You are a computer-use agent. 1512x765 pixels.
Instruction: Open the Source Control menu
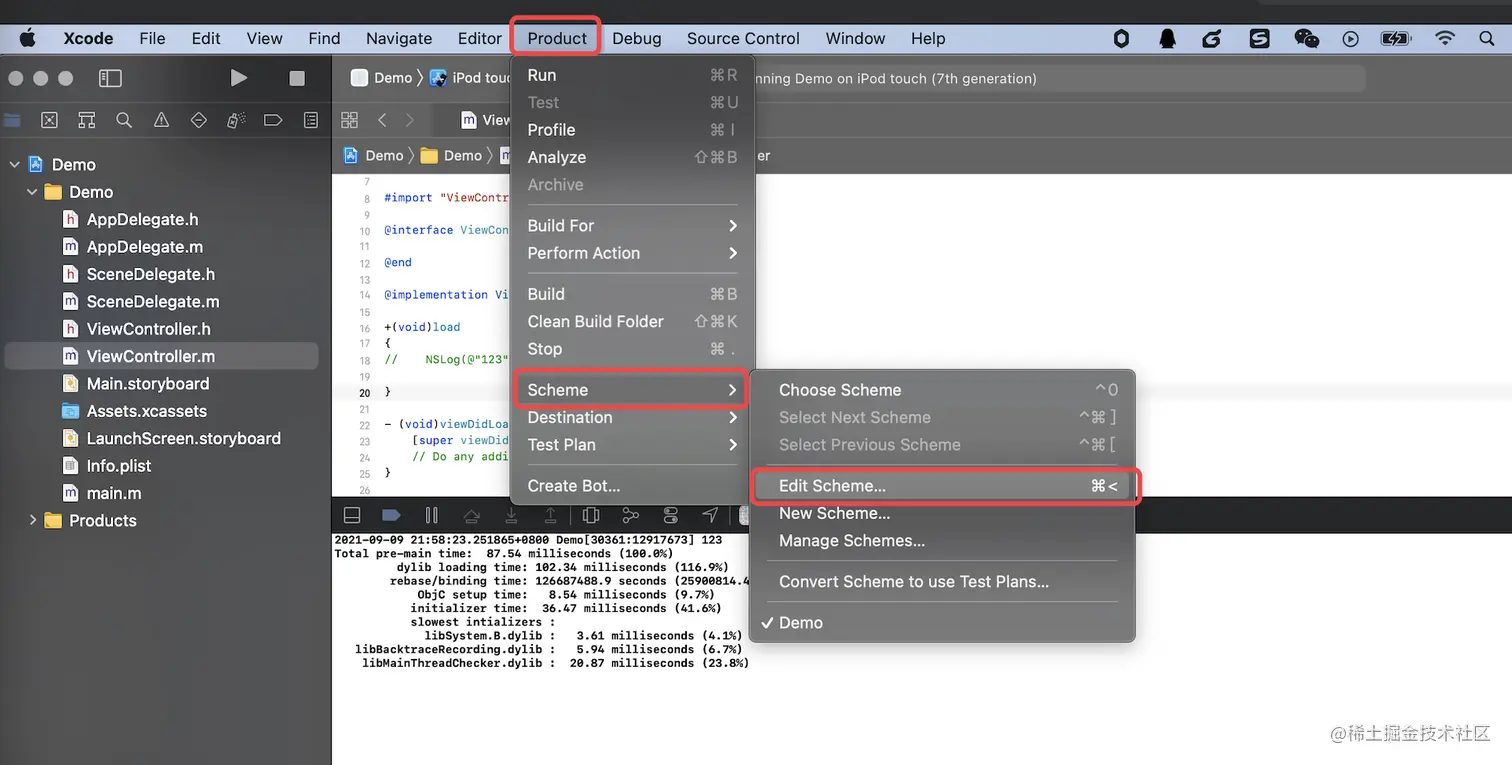coord(743,38)
